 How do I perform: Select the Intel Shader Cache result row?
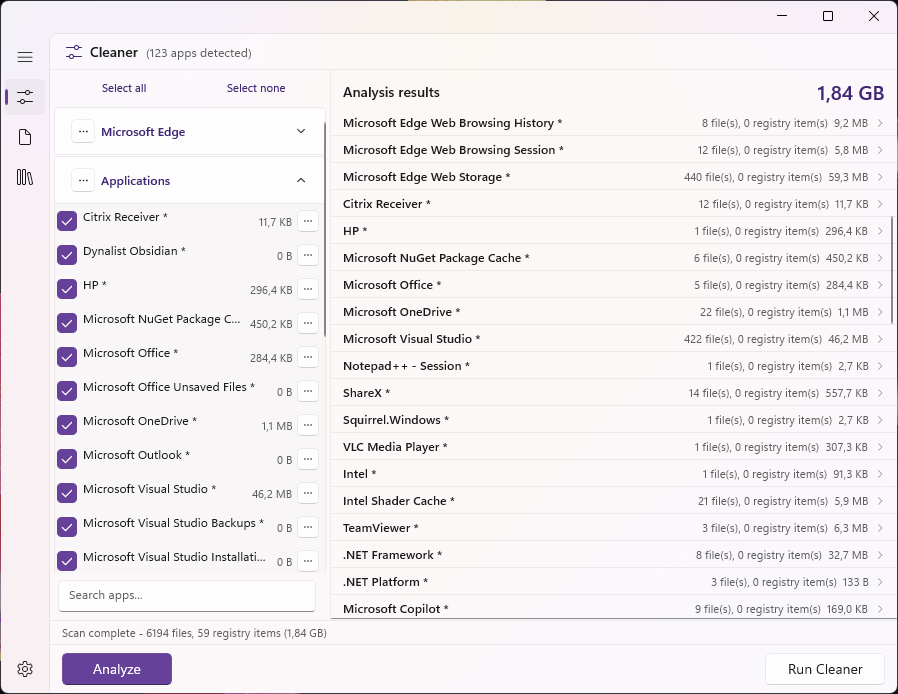coord(613,501)
